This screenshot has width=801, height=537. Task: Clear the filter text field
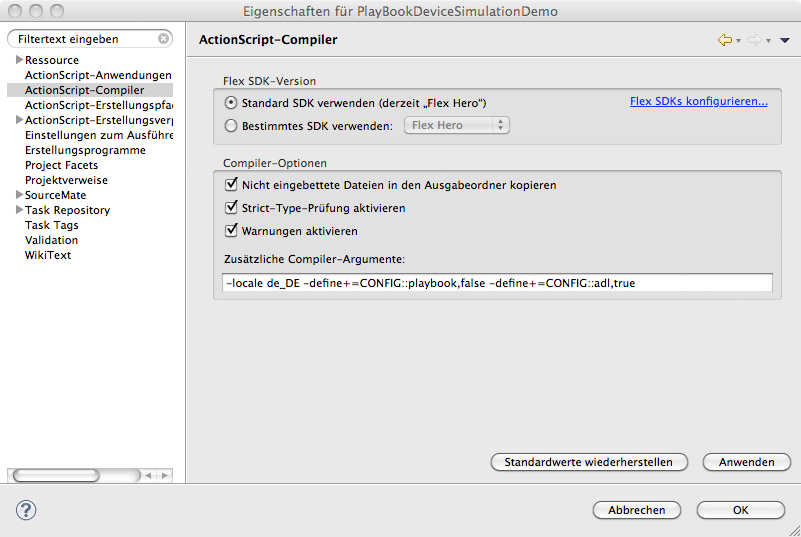(163, 39)
